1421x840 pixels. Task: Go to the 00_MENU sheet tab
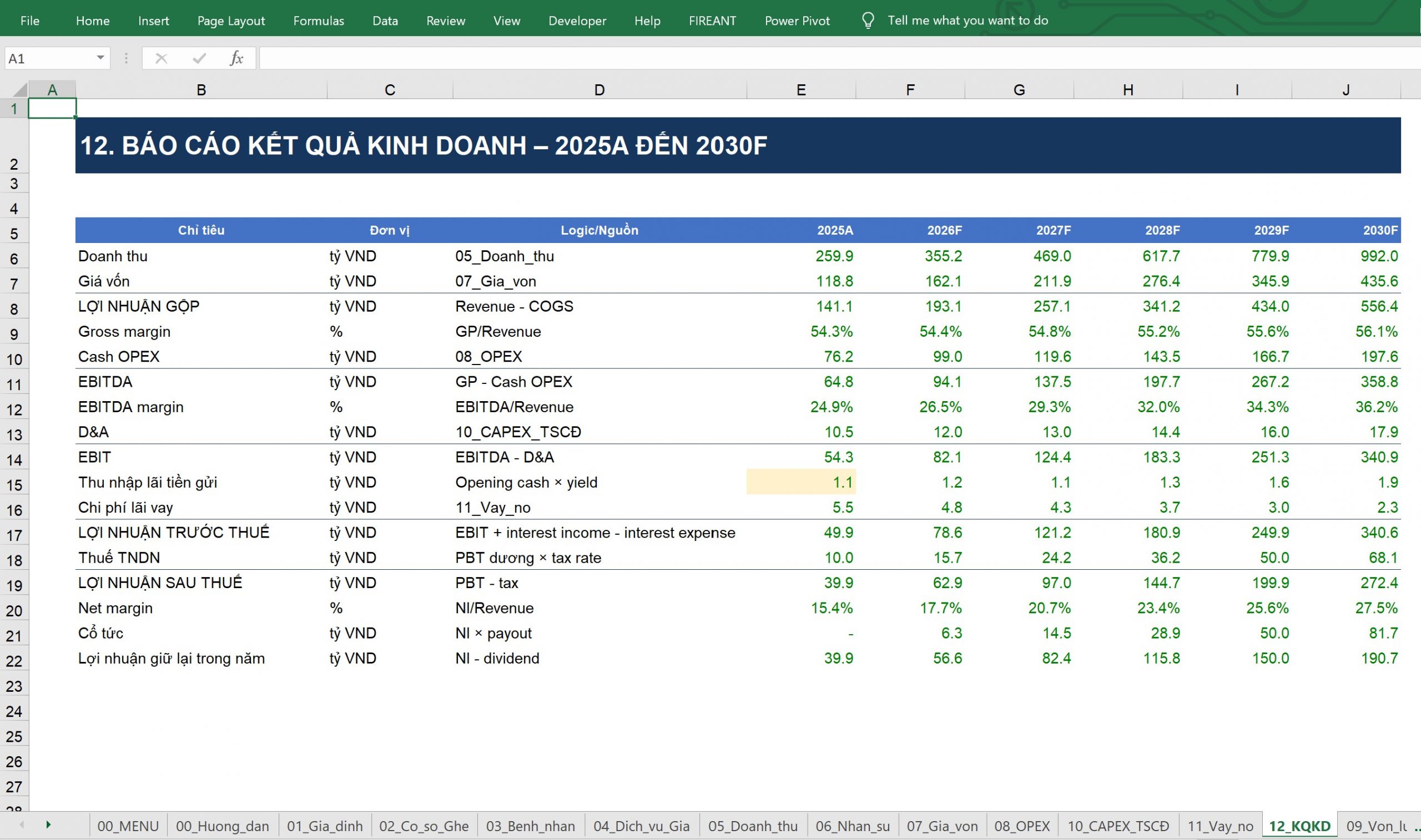[128, 826]
